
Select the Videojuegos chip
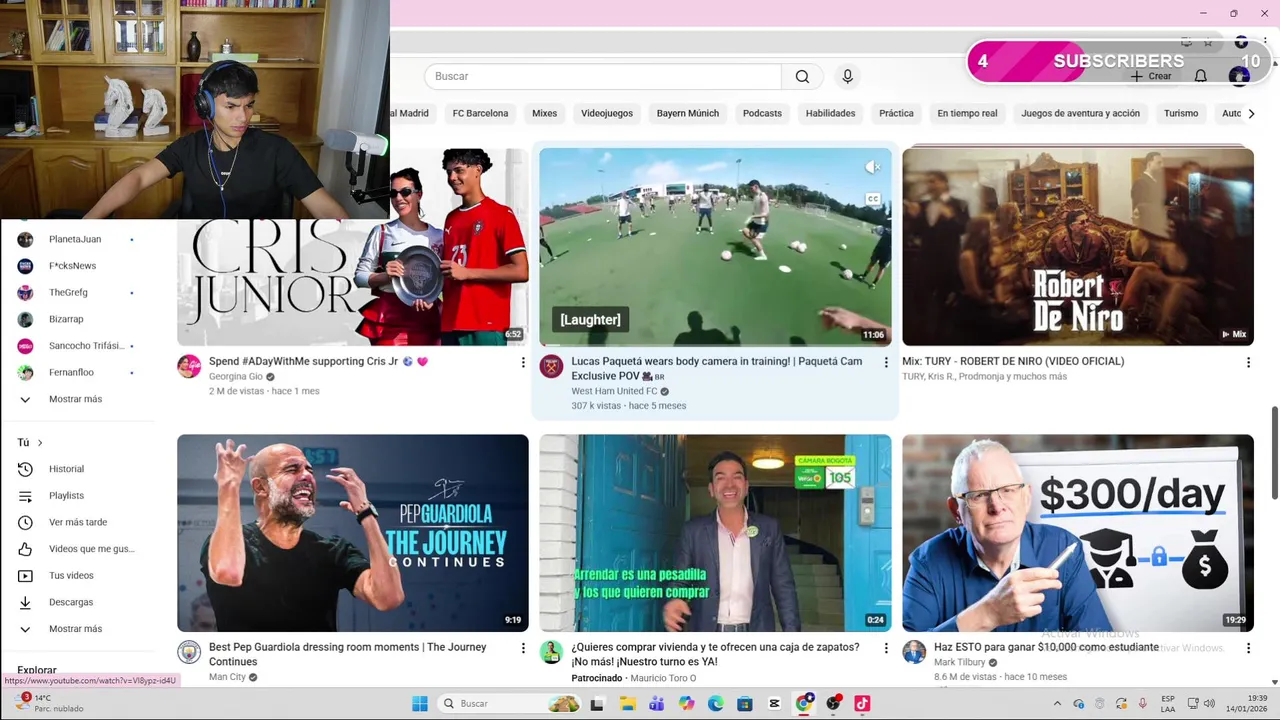[607, 114]
